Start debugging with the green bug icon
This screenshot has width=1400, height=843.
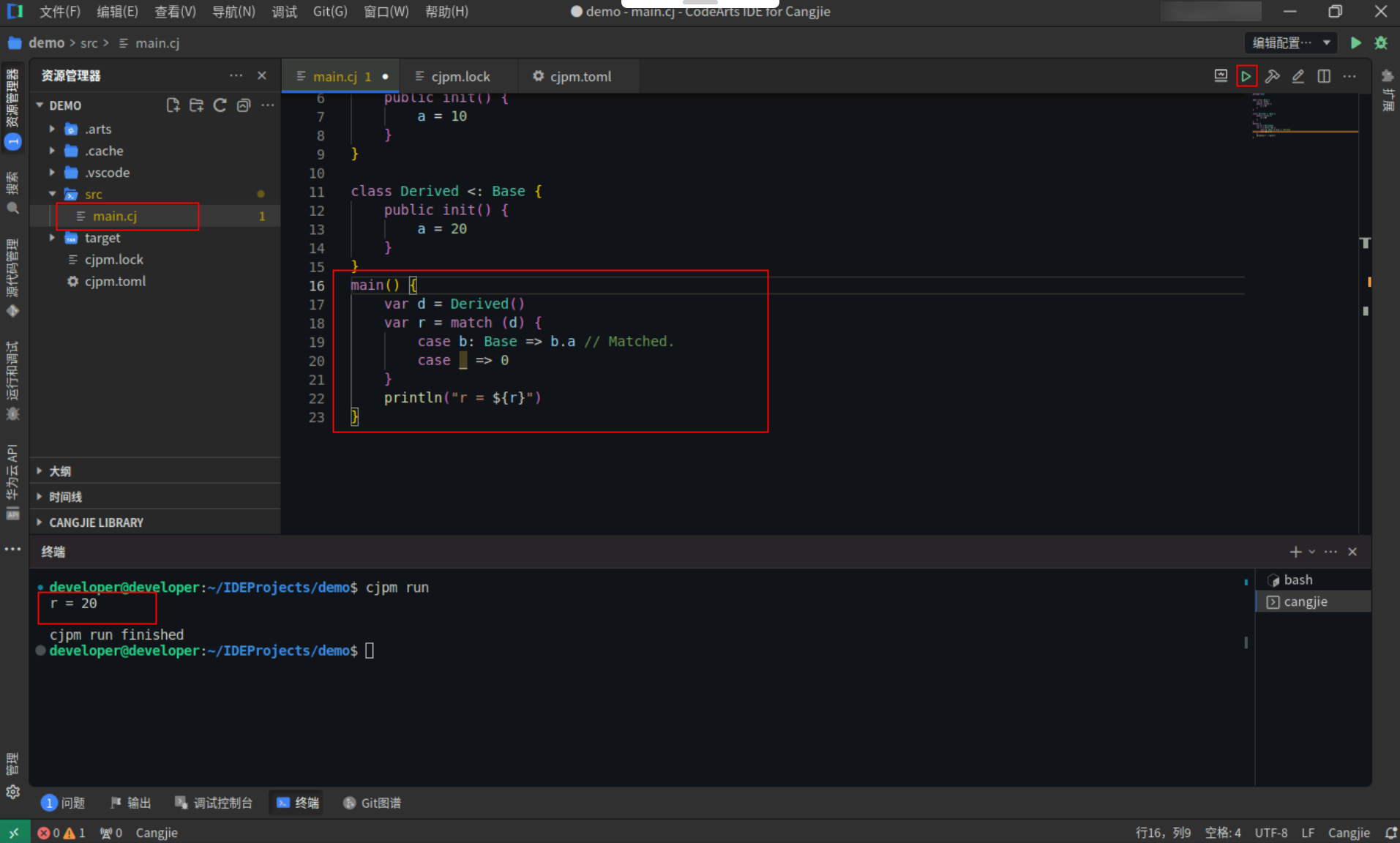click(x=1381, y=43)
